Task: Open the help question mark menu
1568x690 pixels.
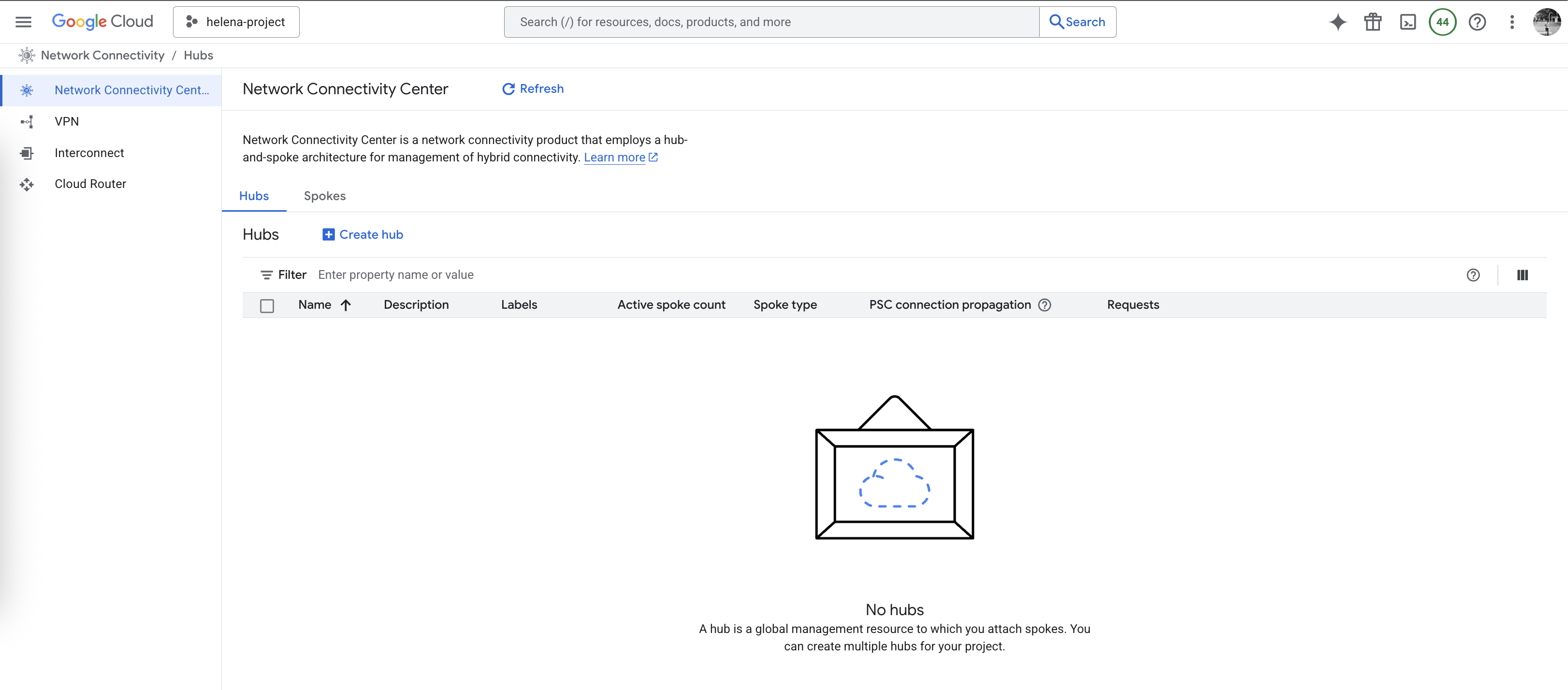Action: (x=1477, y=22)
